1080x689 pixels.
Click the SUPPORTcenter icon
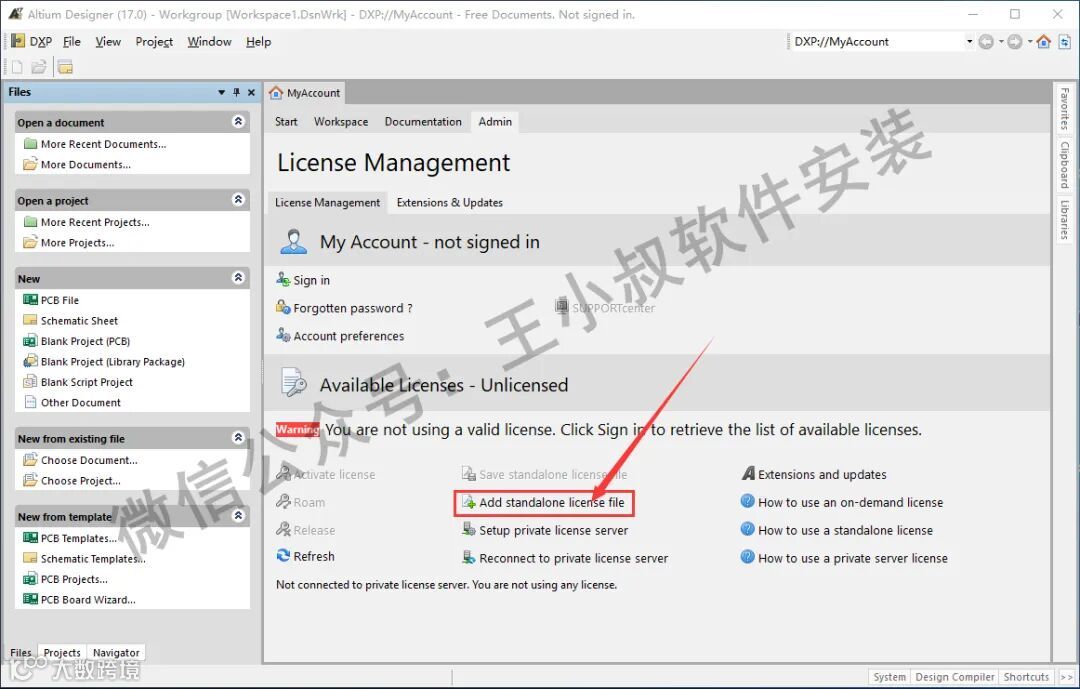562,307
